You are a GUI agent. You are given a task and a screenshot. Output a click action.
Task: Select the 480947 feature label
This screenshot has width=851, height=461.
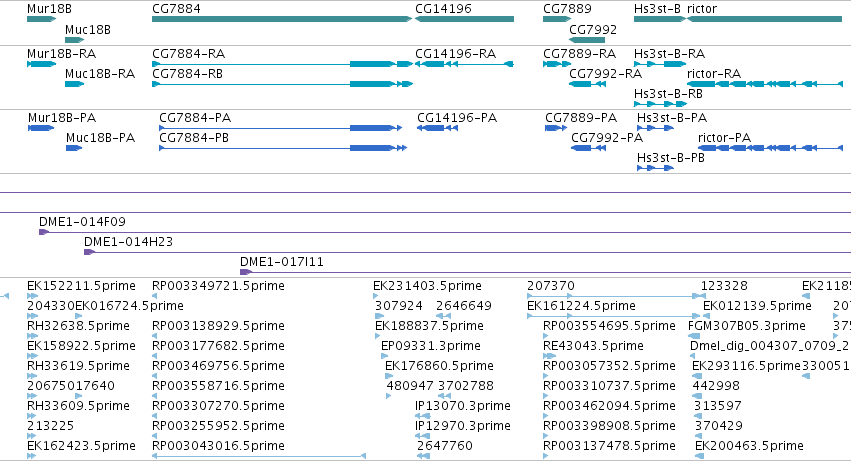point(410,387)
